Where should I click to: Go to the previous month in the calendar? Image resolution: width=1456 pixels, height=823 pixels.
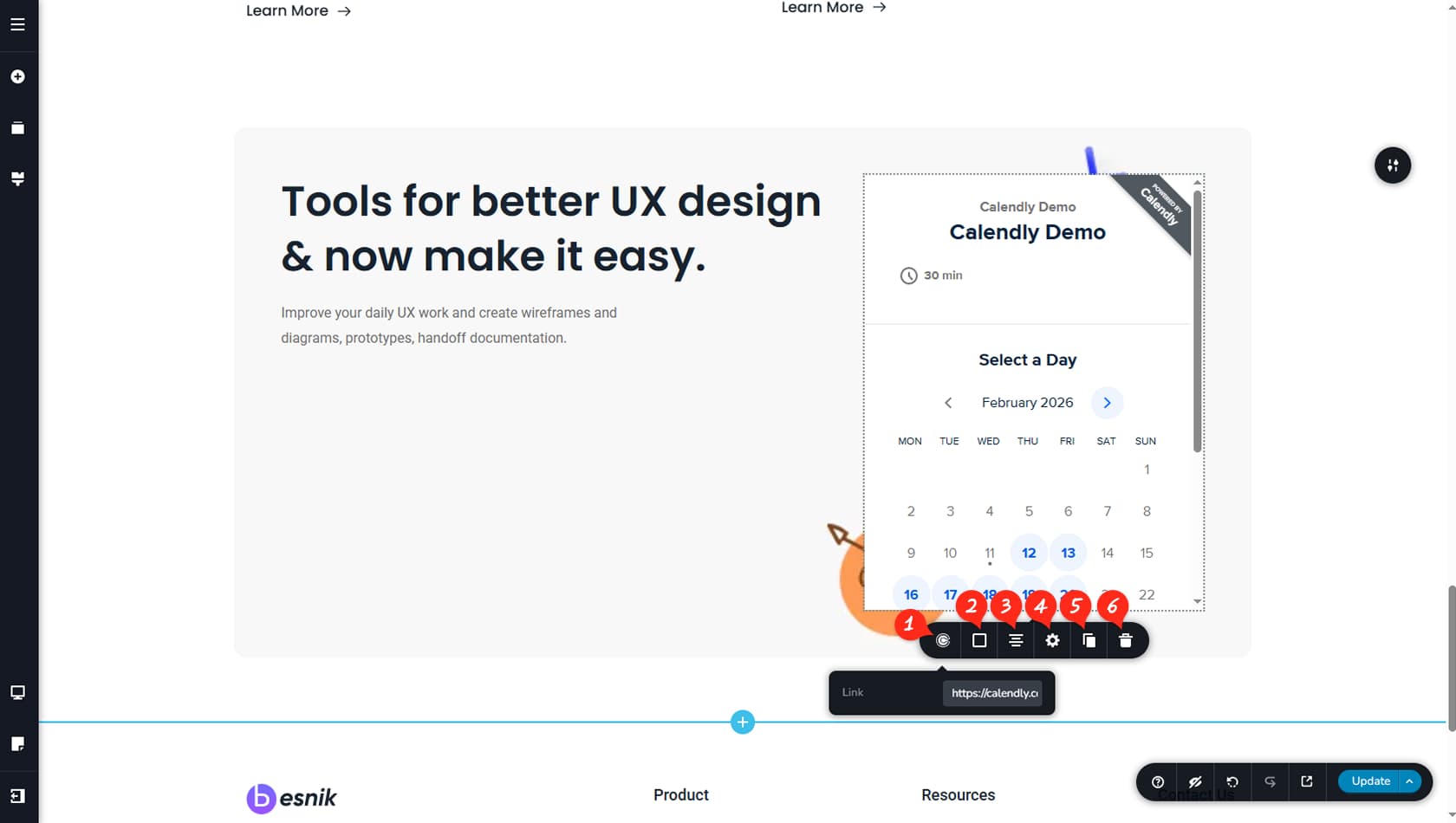(x=948, y=403)
